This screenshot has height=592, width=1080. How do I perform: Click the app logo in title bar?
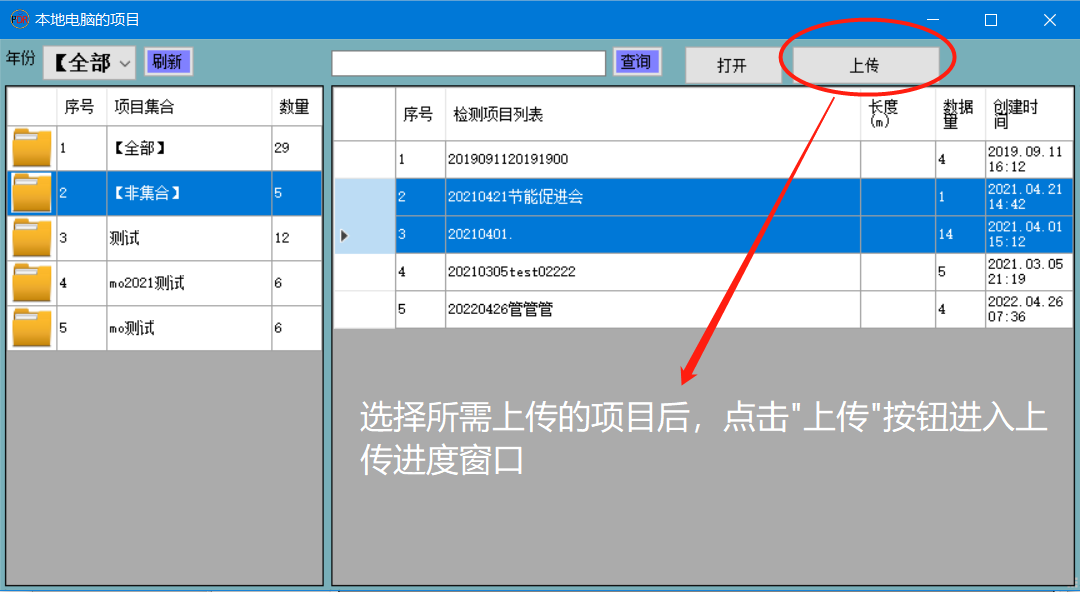(x=19, y=19)
